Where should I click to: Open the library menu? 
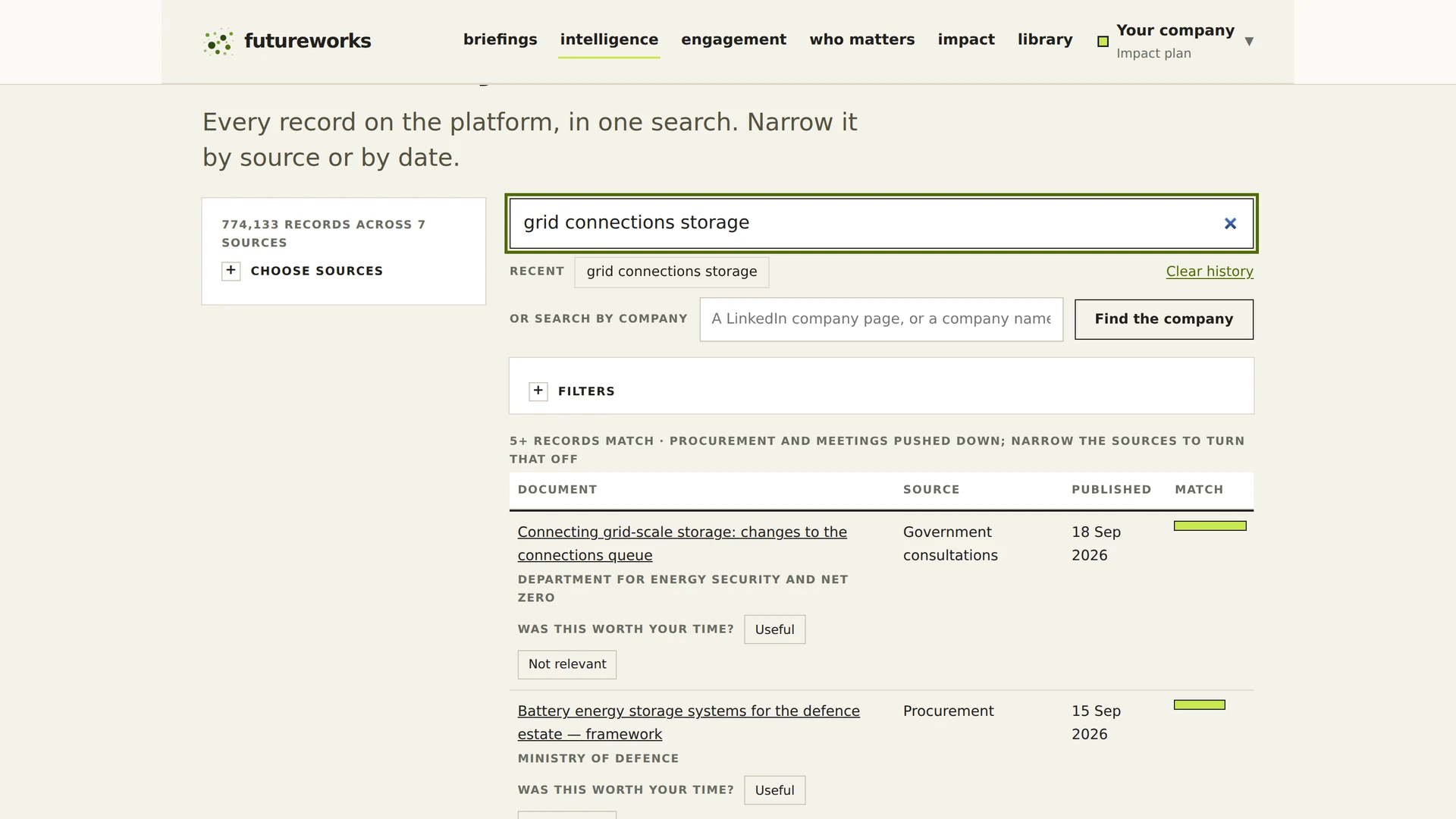pos(1045,39)
